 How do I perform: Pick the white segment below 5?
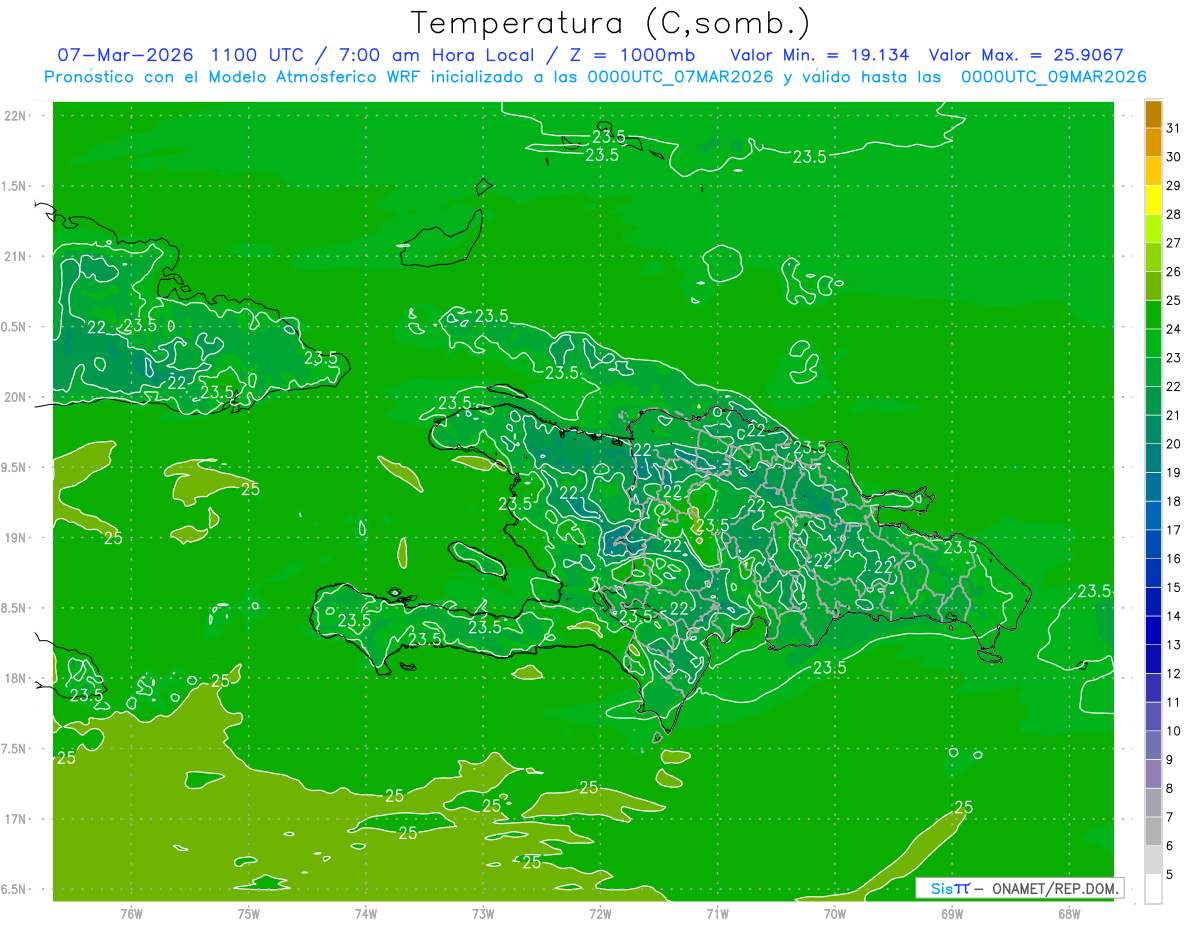click(1153, 889)
